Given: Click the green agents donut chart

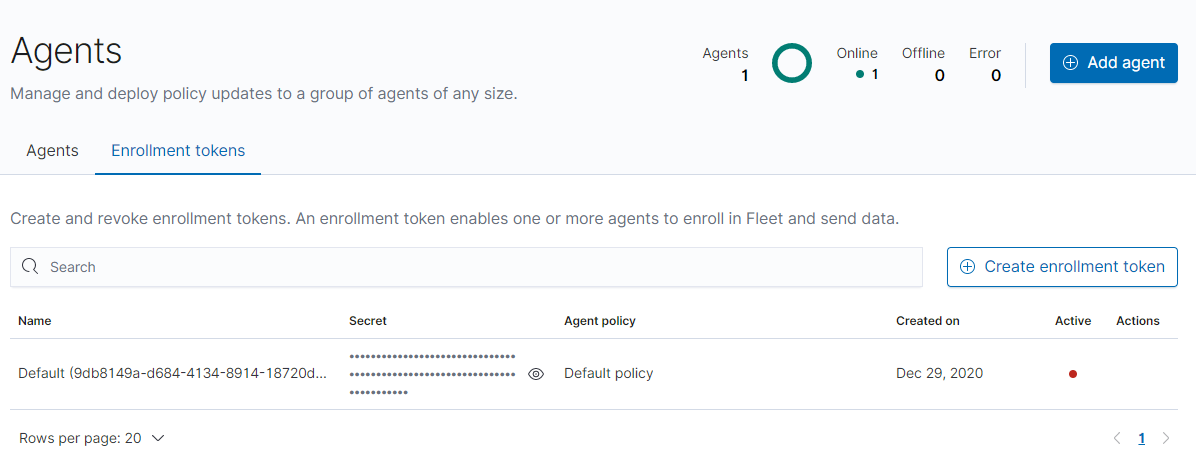Looking at the screenshot, I should (791, 63).
